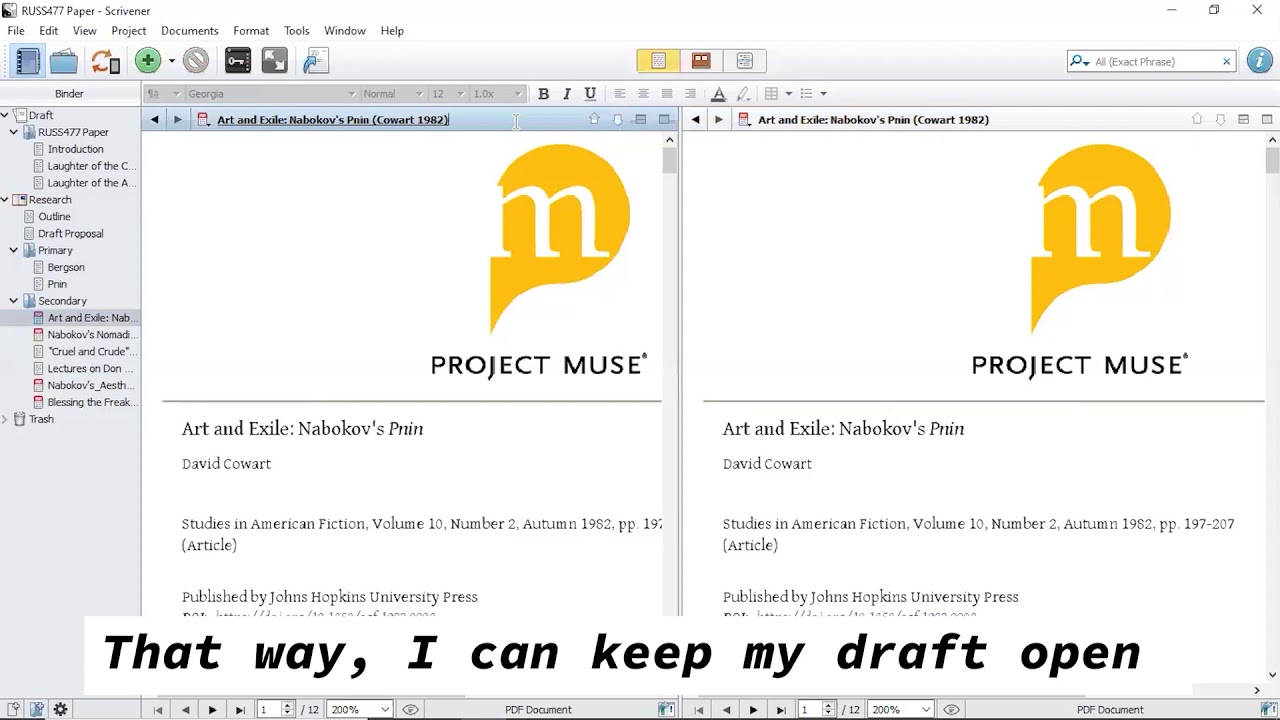Viewport: 1280px width, 720px height.
Task: Switch to Outliner view mode
Action: 744,61
